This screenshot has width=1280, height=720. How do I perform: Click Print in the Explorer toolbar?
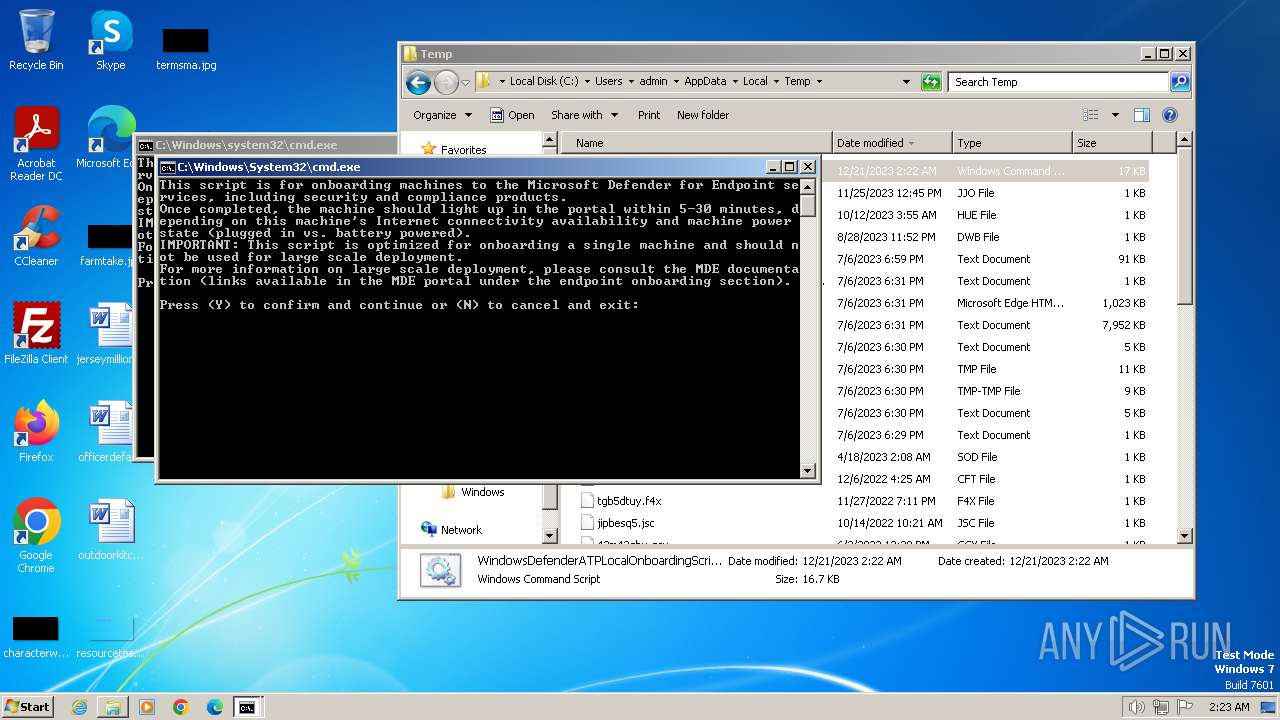pyautogui.click(x=649, y=115)
